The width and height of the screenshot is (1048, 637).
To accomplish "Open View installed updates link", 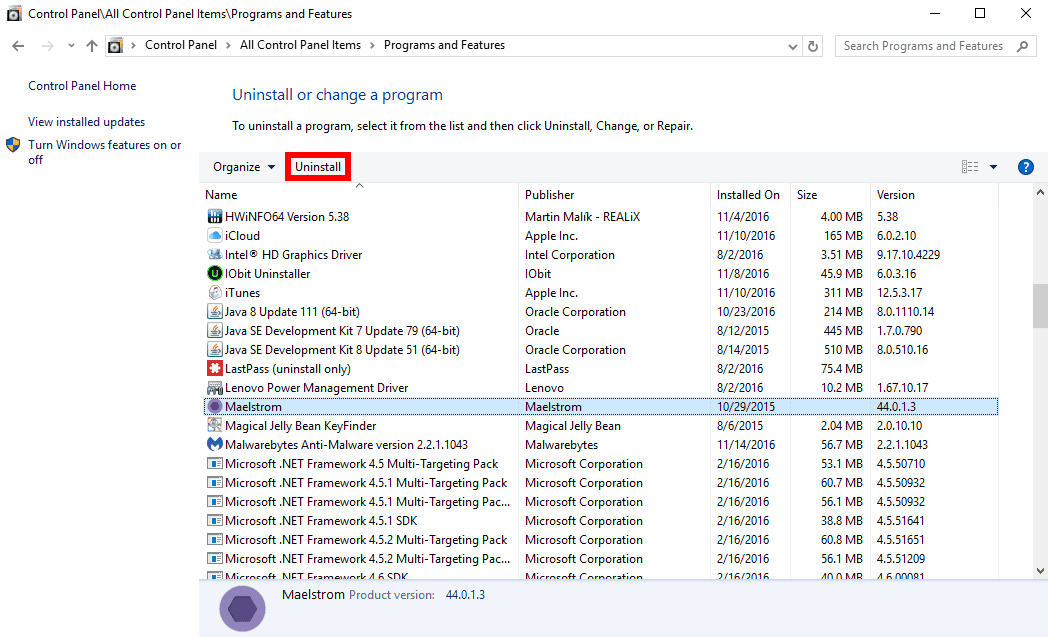I will [x=86, y=122].
